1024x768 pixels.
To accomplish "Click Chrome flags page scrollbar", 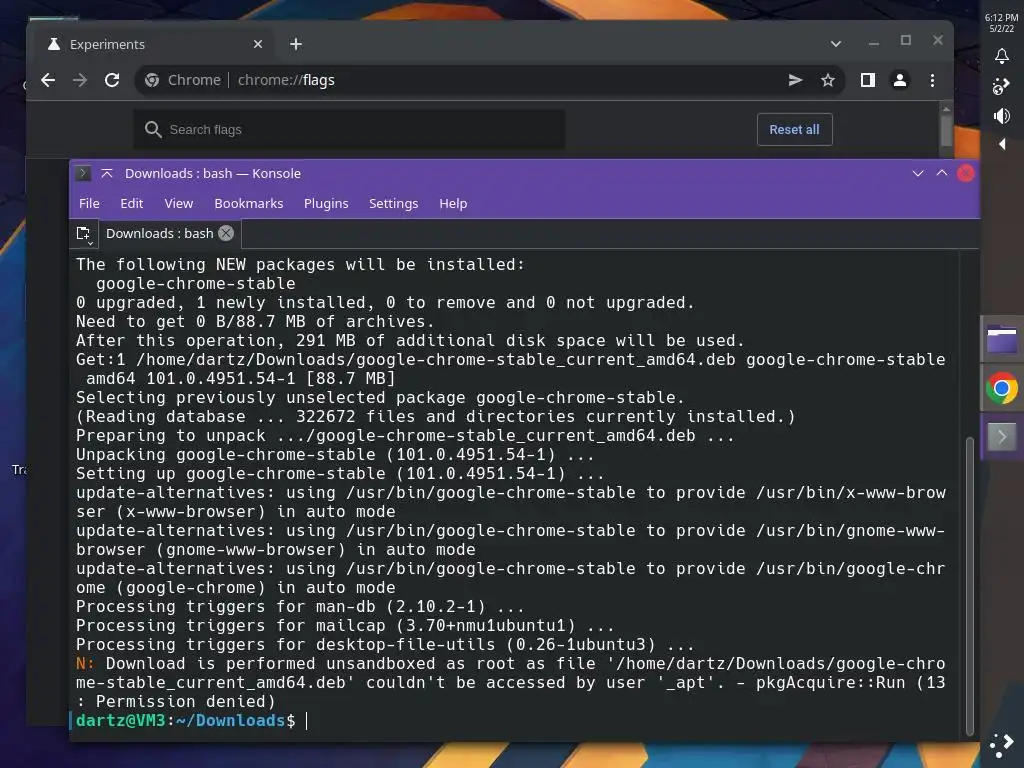I will tap(946, 130).
